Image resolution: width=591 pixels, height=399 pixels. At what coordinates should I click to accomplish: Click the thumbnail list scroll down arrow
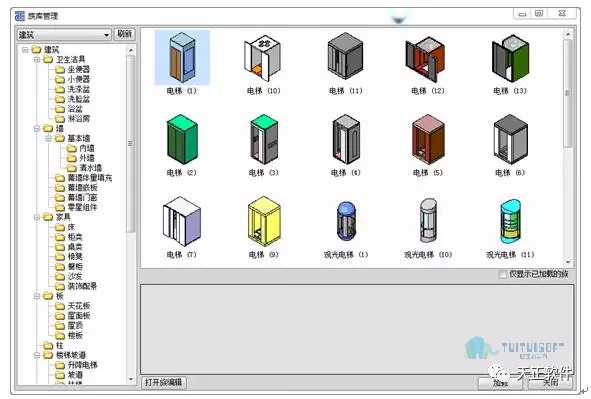coord(568,262)
